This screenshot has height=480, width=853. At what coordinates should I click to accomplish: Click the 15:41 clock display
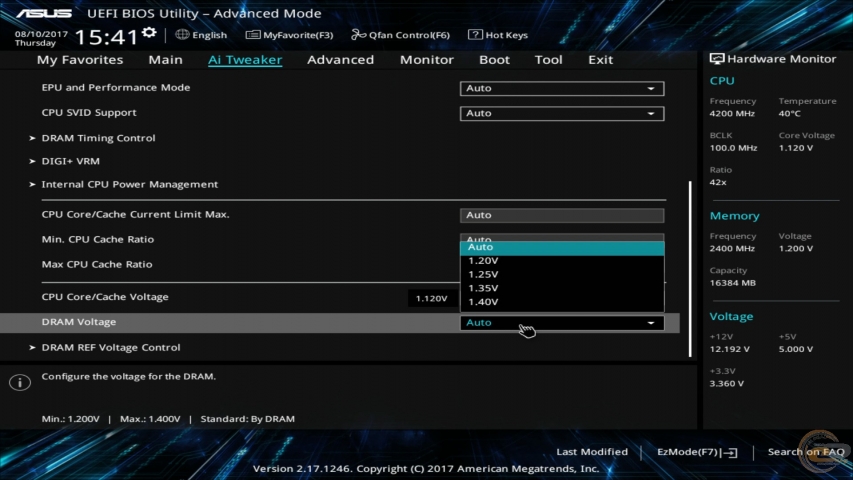[x=107, y=37]
